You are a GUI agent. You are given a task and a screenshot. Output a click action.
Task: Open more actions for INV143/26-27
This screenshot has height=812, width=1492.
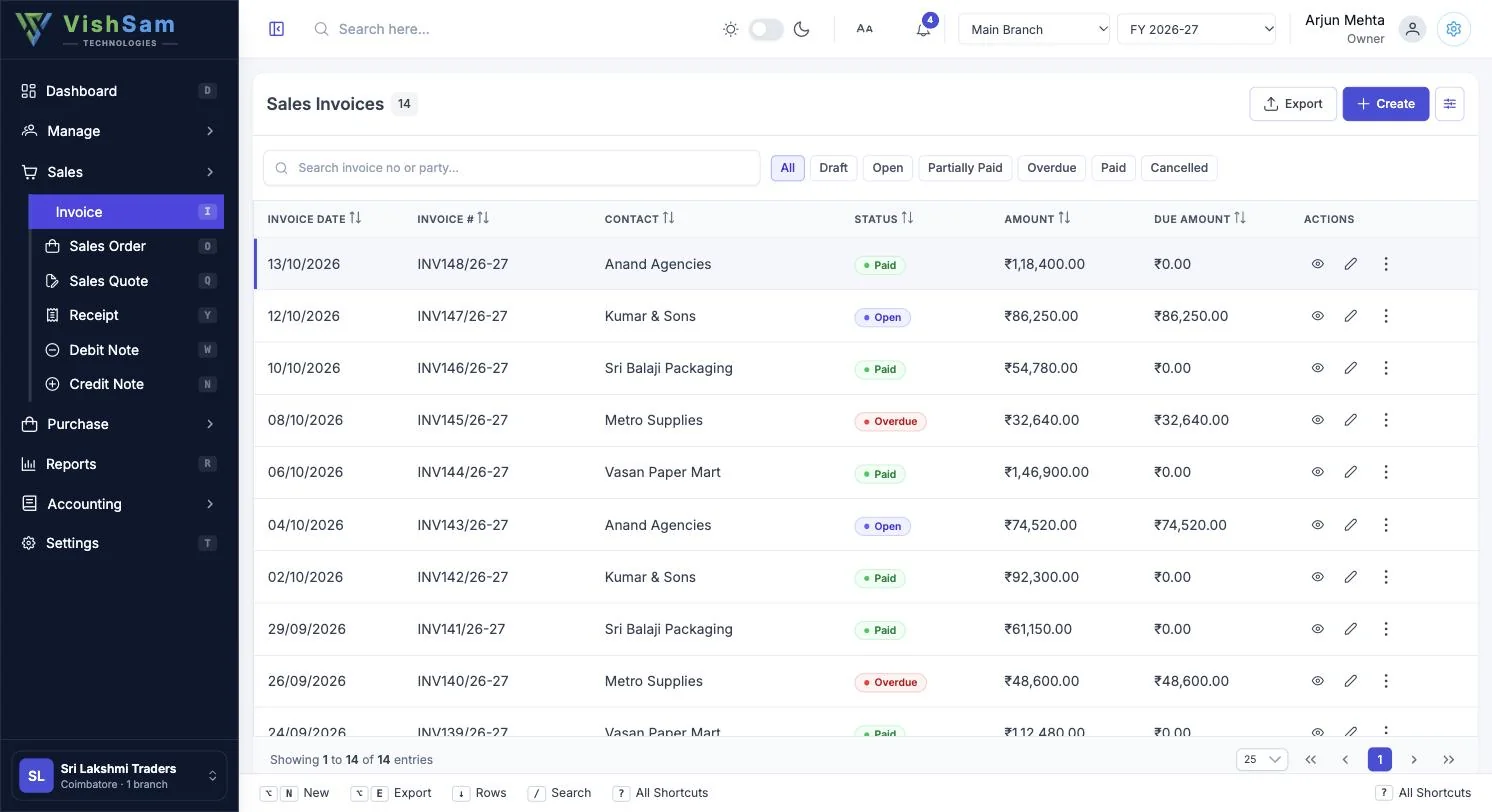1386,525
